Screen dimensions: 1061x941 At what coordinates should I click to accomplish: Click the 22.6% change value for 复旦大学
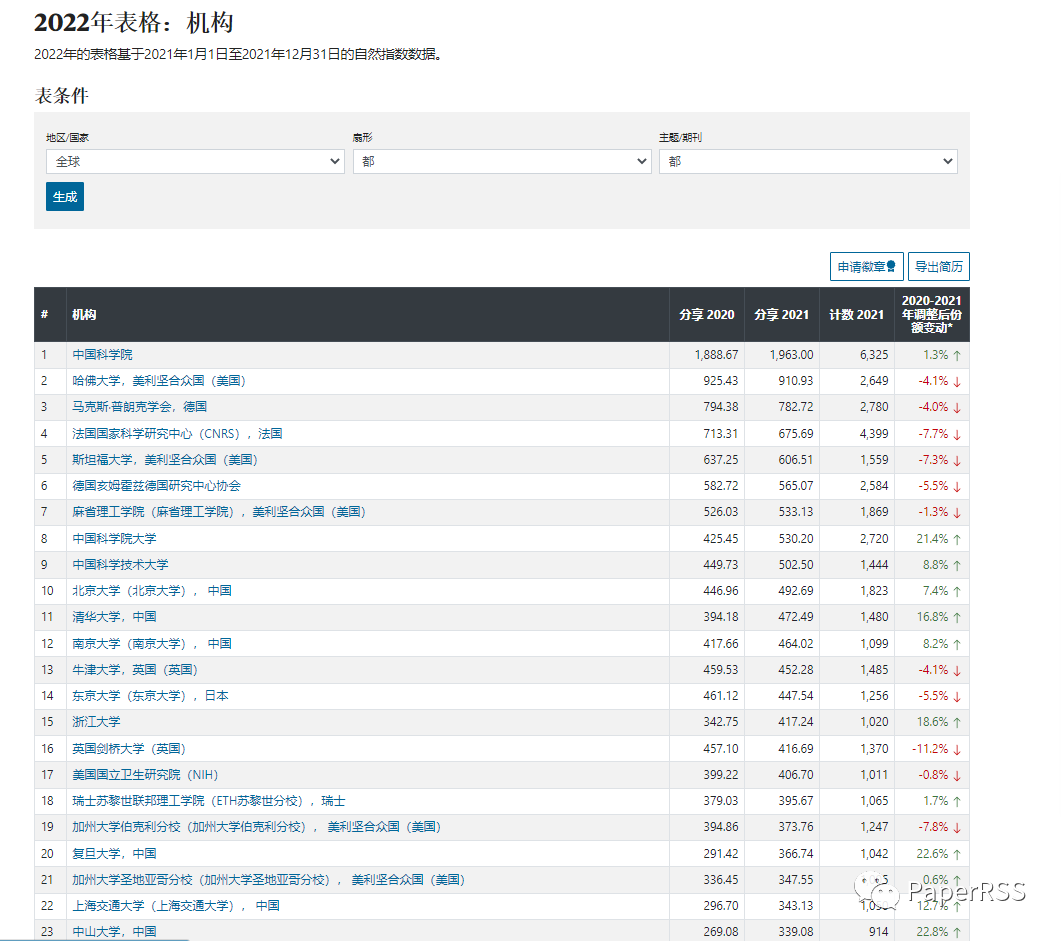pos(932,854)
